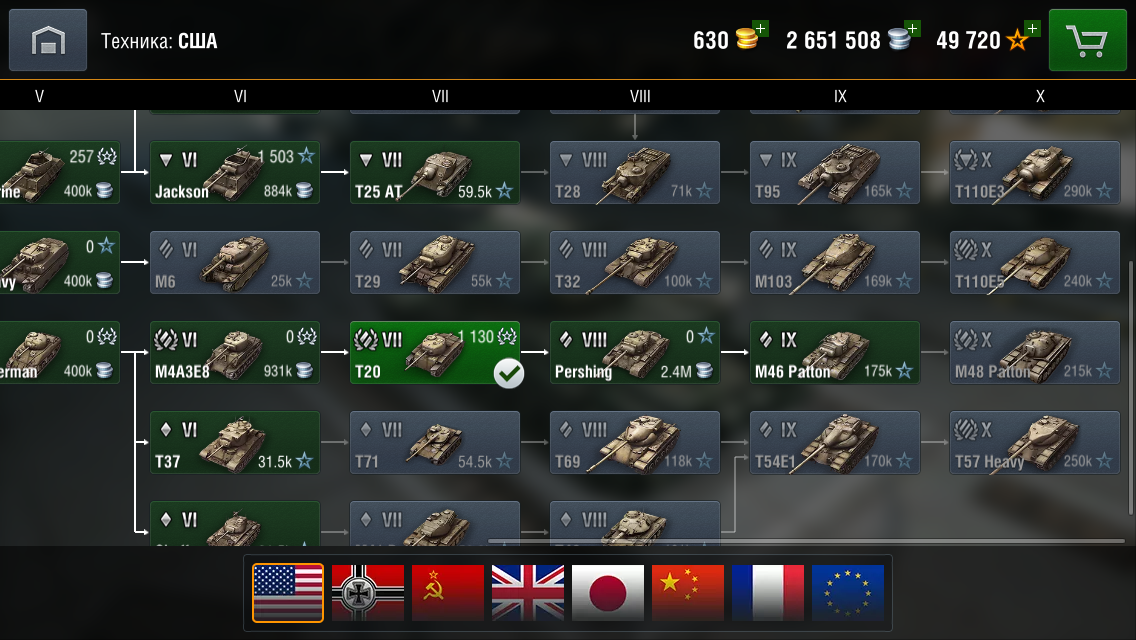Select the France flag nation

[768, 593]
